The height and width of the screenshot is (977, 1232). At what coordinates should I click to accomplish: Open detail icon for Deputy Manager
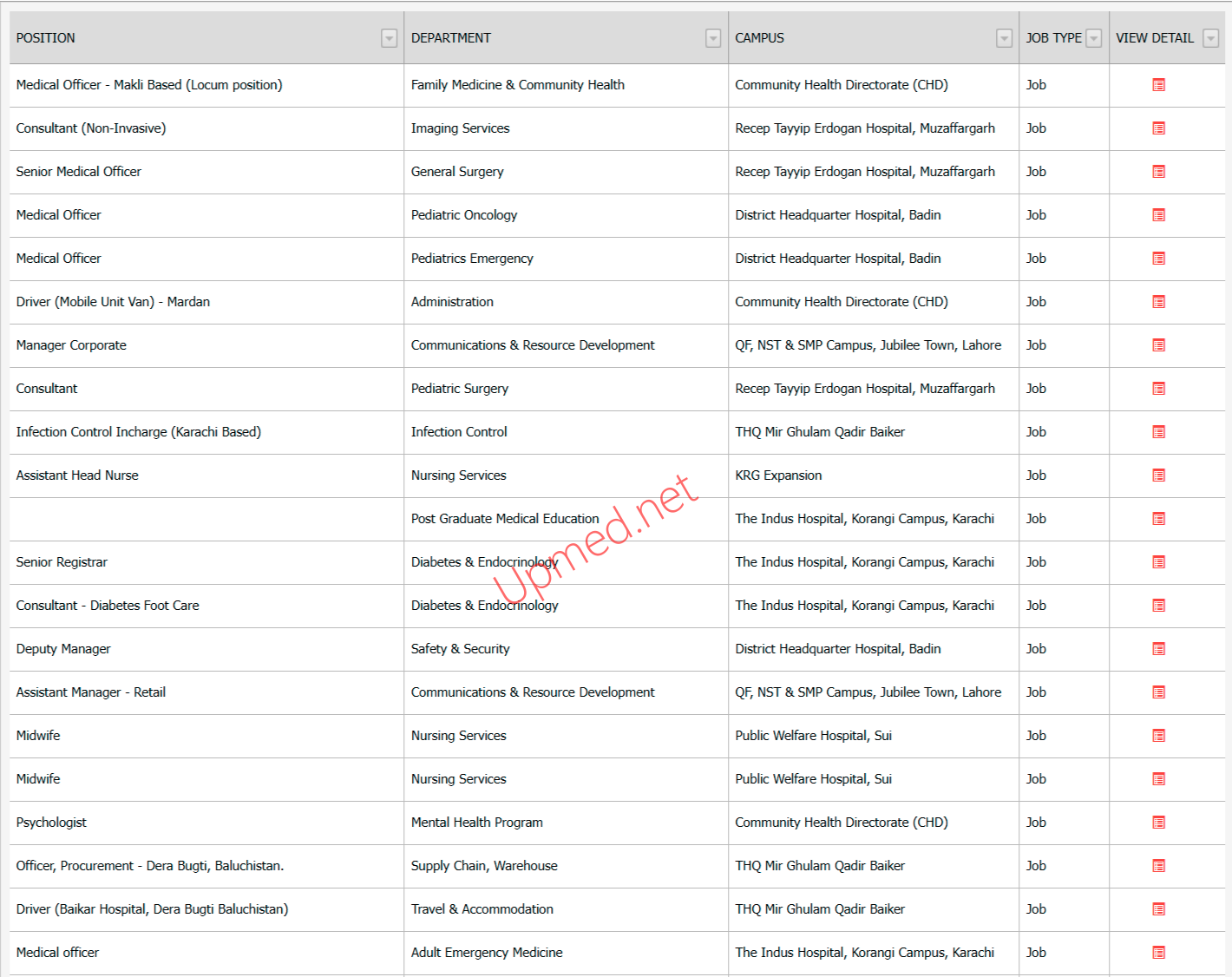coord(1158,649)
